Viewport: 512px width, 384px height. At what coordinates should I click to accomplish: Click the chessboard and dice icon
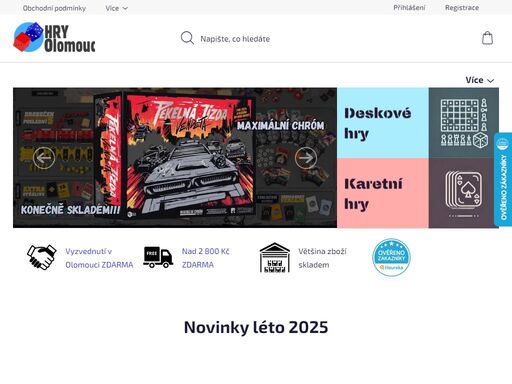pos(464,123)
